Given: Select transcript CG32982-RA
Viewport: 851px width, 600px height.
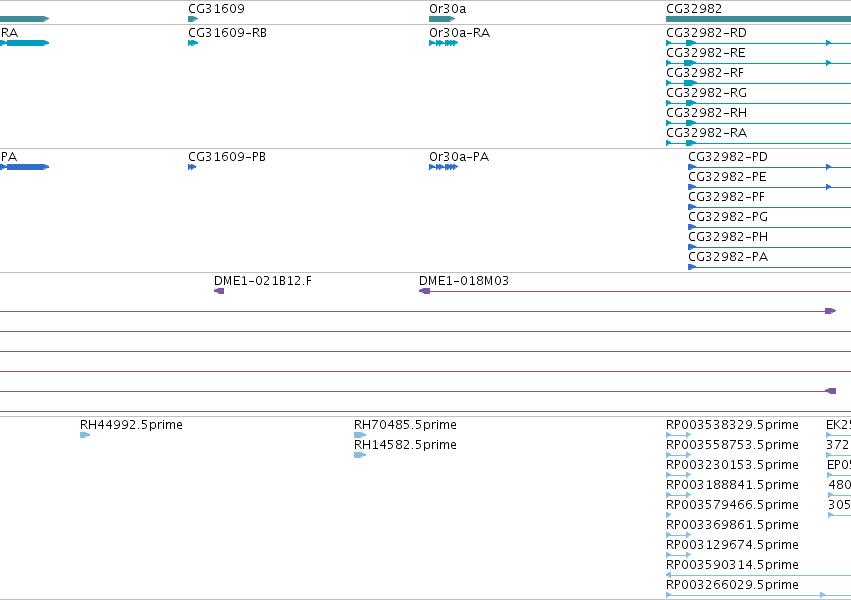Looking at the screenshot, I should pyautogui.click(x=706, y=133).
